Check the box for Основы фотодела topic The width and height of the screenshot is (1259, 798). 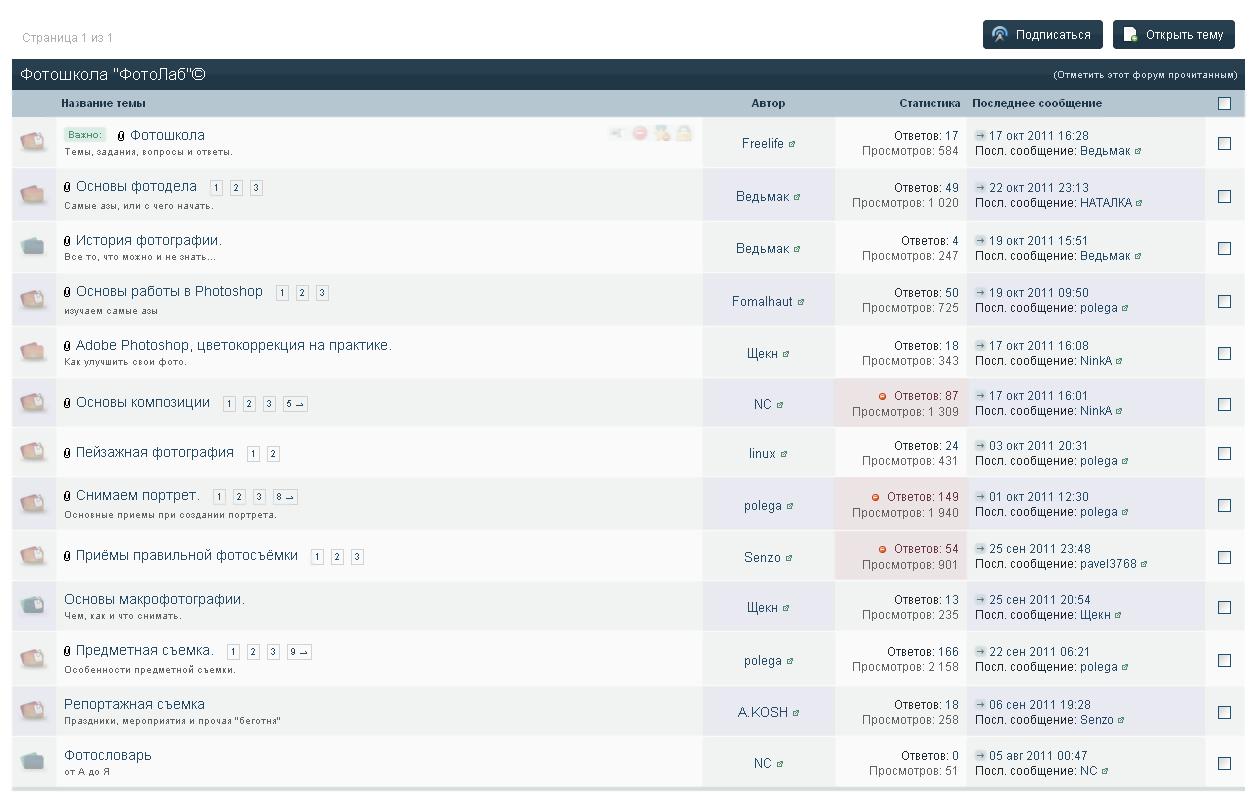[1224, 196]
